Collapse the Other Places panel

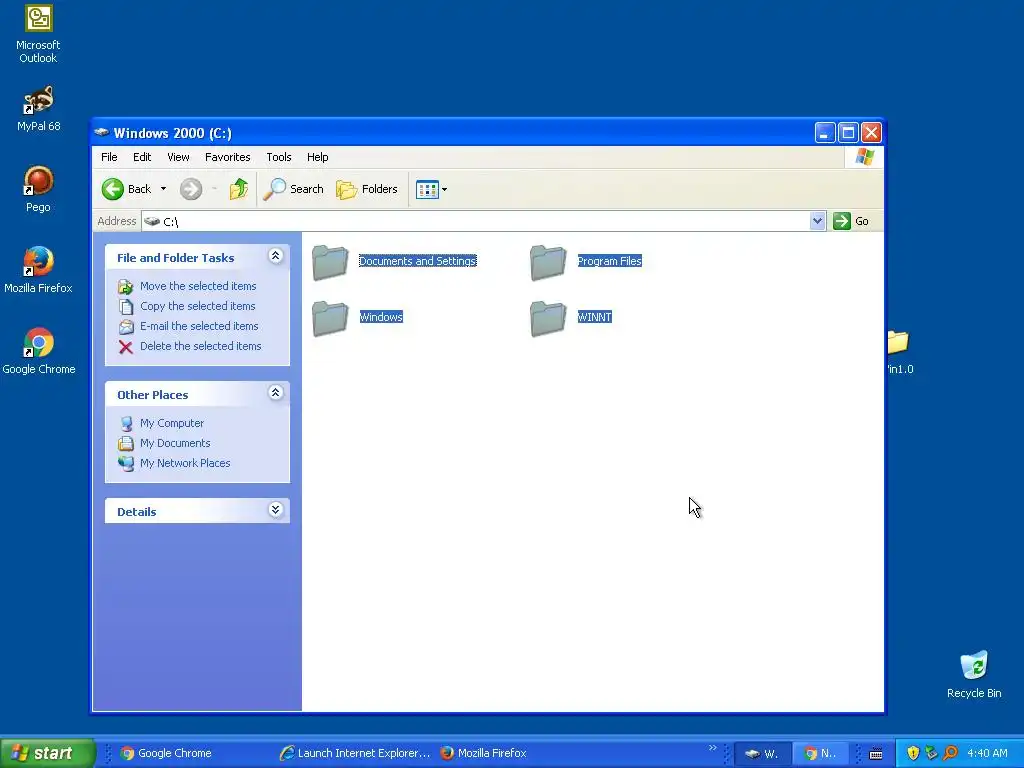coord(276,392)
